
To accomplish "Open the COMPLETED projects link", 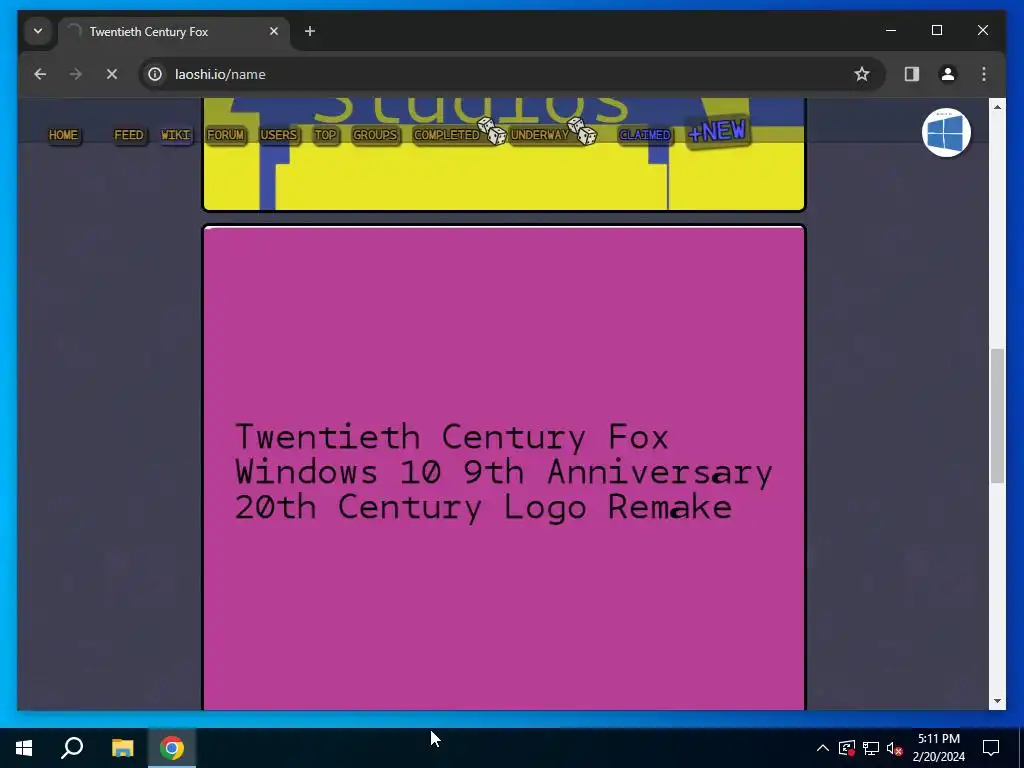I will (447, 135).
